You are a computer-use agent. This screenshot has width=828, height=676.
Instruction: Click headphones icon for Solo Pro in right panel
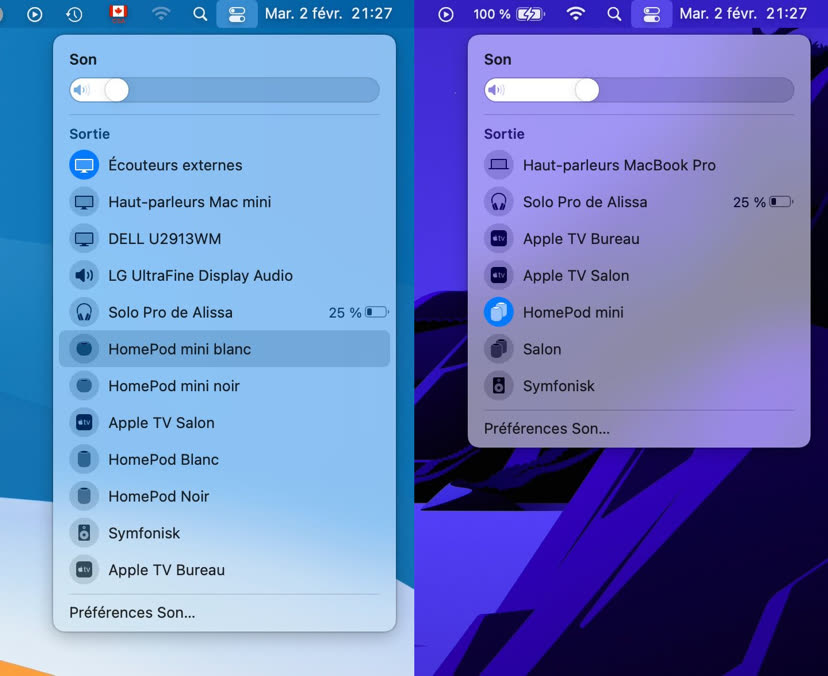498,202
